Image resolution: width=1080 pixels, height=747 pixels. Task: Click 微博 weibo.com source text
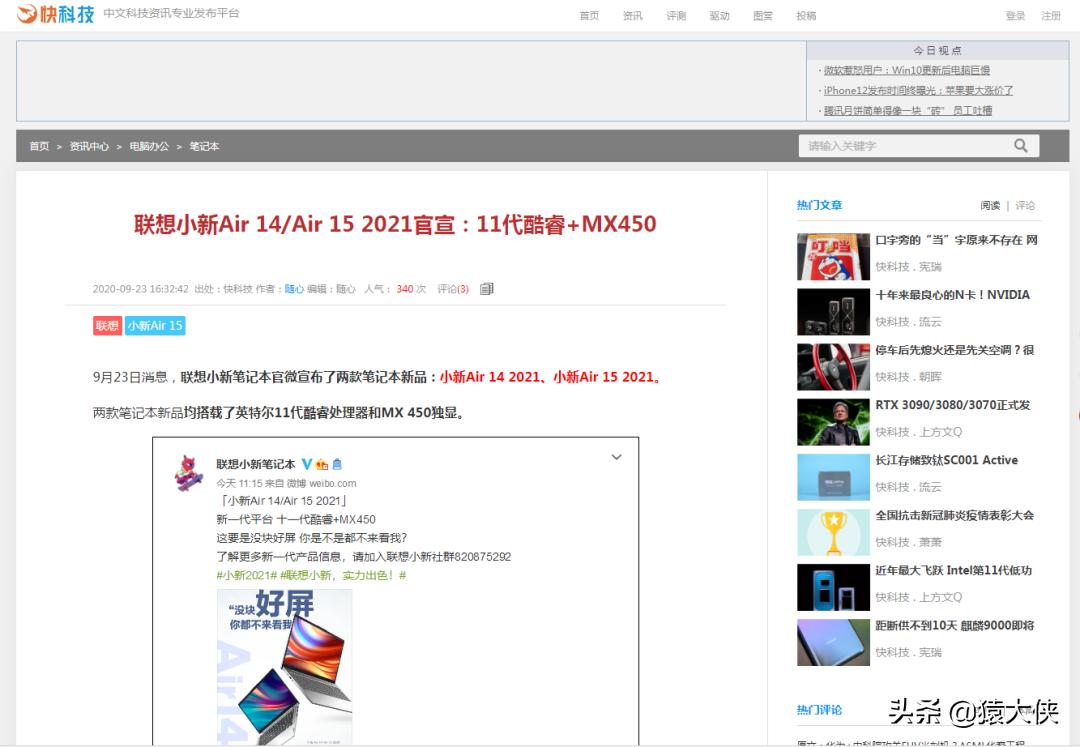point(322,483)
